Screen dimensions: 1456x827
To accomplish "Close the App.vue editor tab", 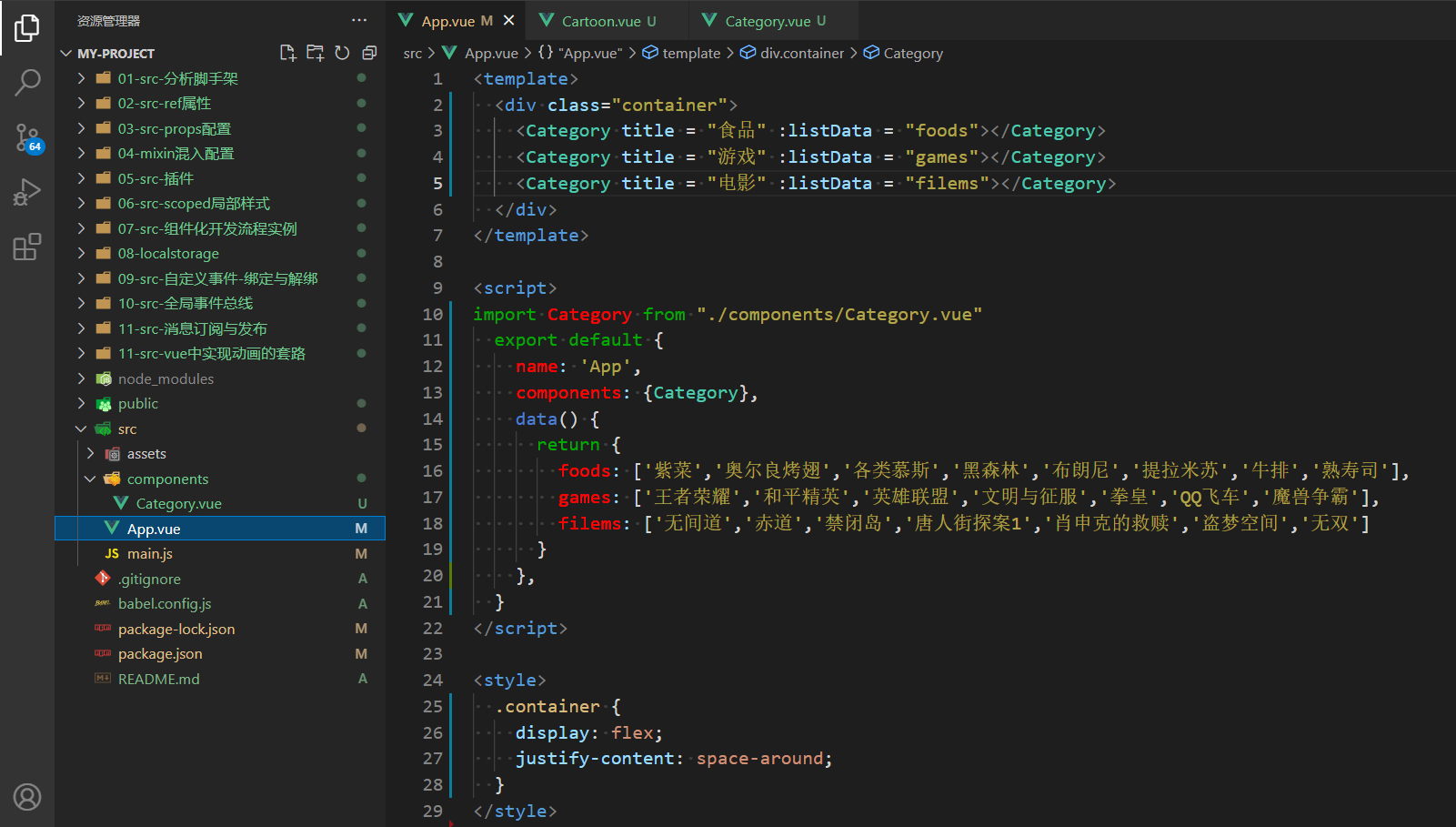I will point(508,20).
